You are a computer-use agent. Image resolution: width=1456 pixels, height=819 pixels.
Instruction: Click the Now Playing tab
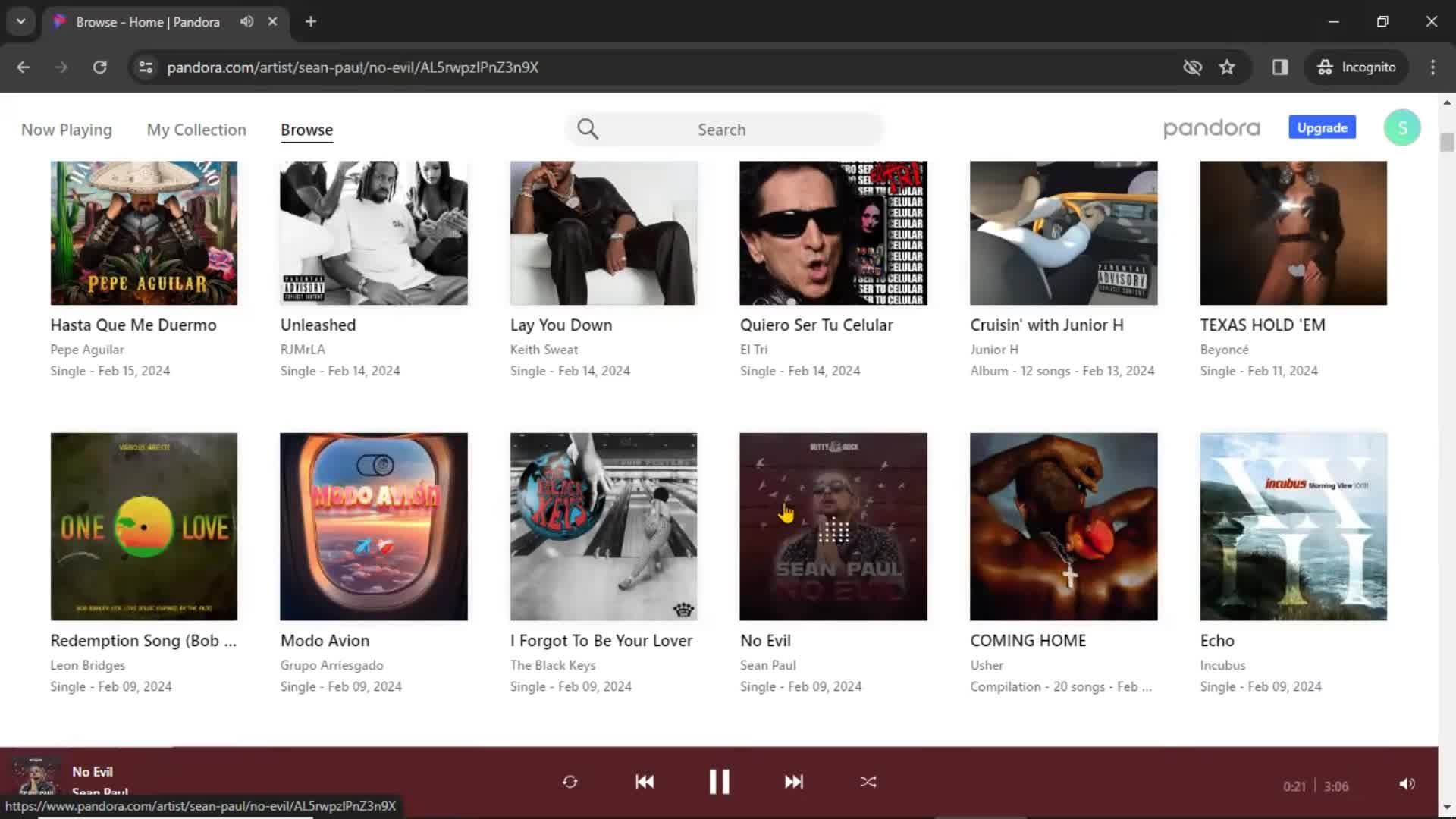point(67,129)
